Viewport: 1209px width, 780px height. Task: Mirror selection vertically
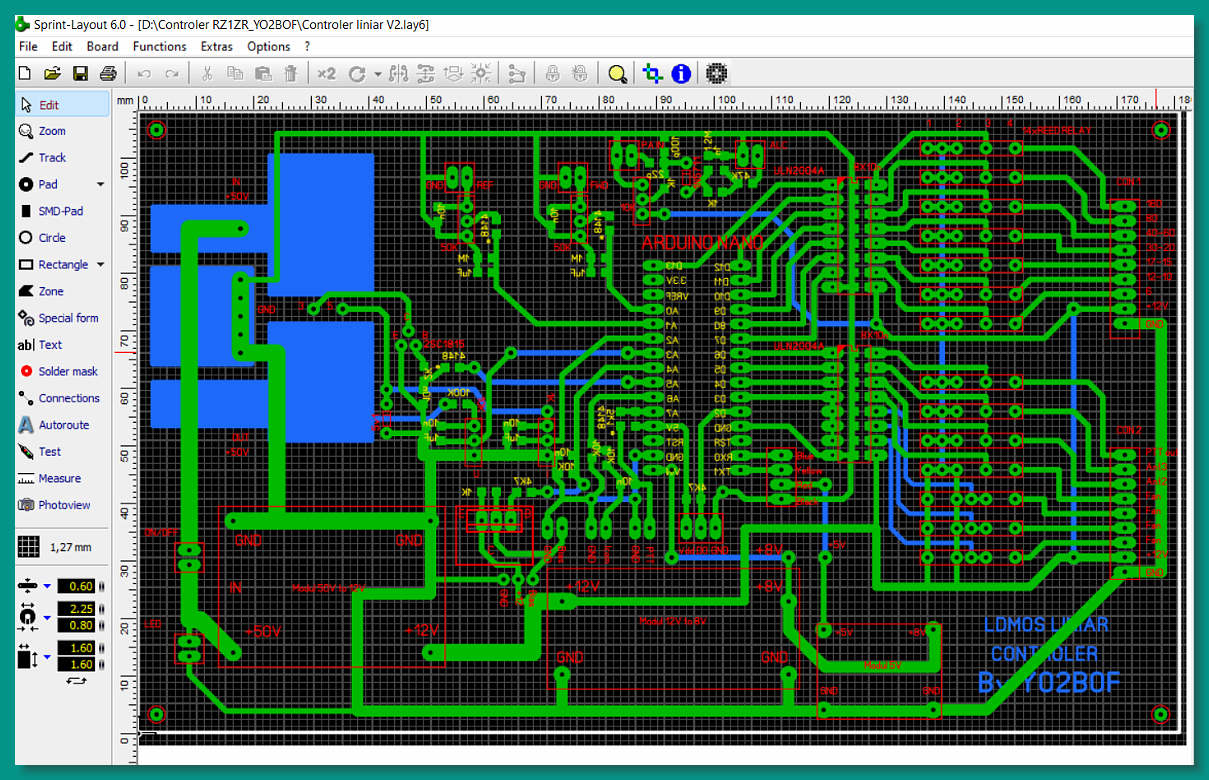coord(426,73)
